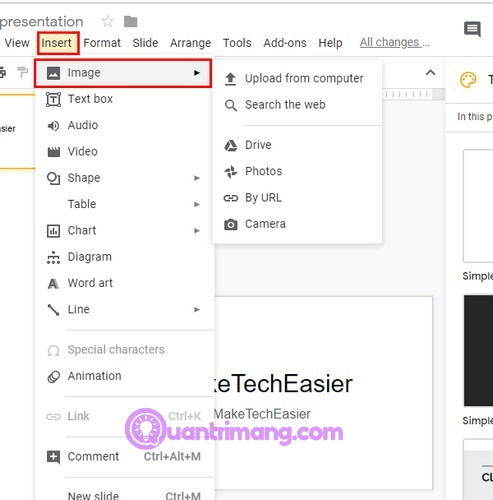Click the Image picture icon in Insert menu
The height and width of the screenshot is (500, 493).
coord(53,73)
